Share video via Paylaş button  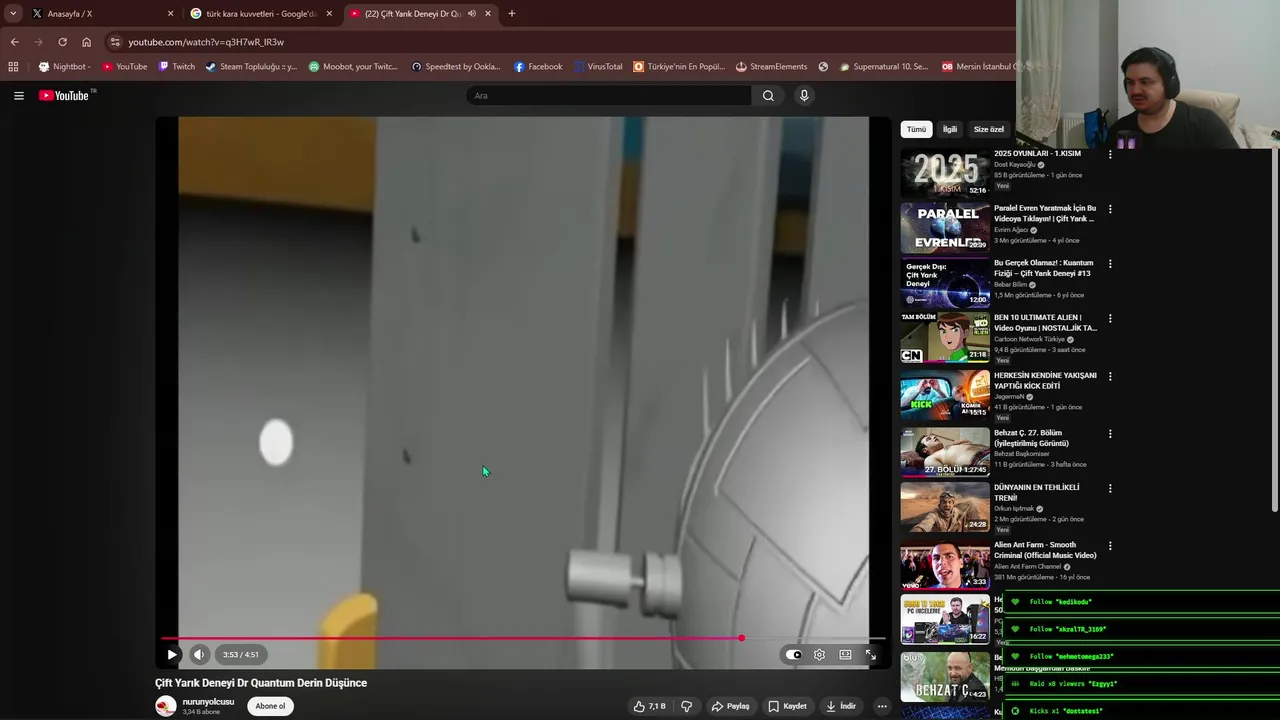point(730,706)
